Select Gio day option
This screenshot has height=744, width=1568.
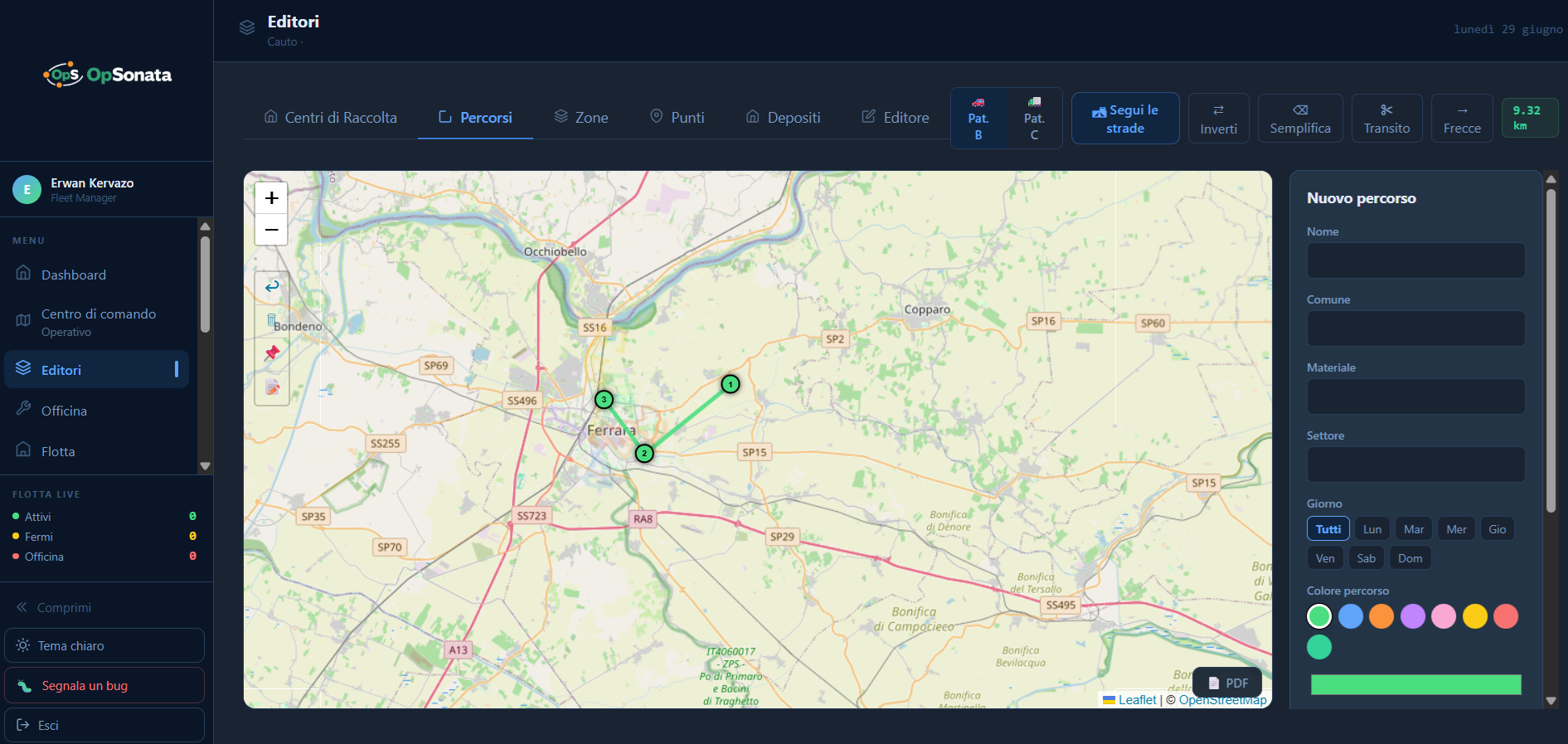click(x=1497, y=529)
